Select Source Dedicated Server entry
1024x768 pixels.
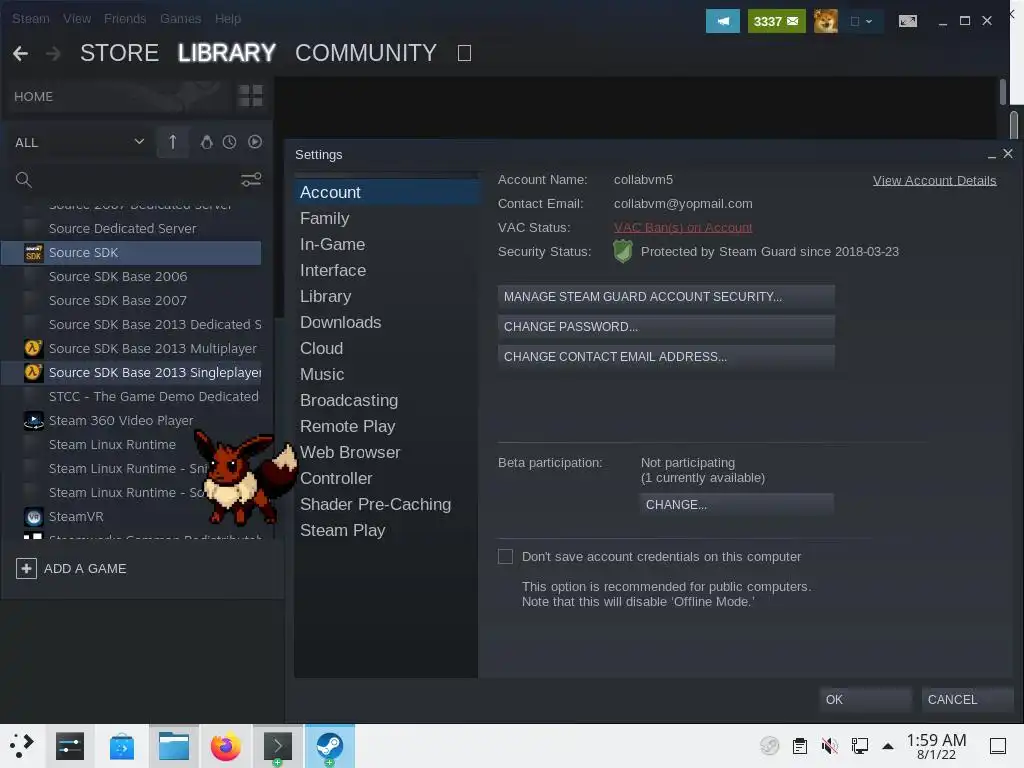coord(131,229)
